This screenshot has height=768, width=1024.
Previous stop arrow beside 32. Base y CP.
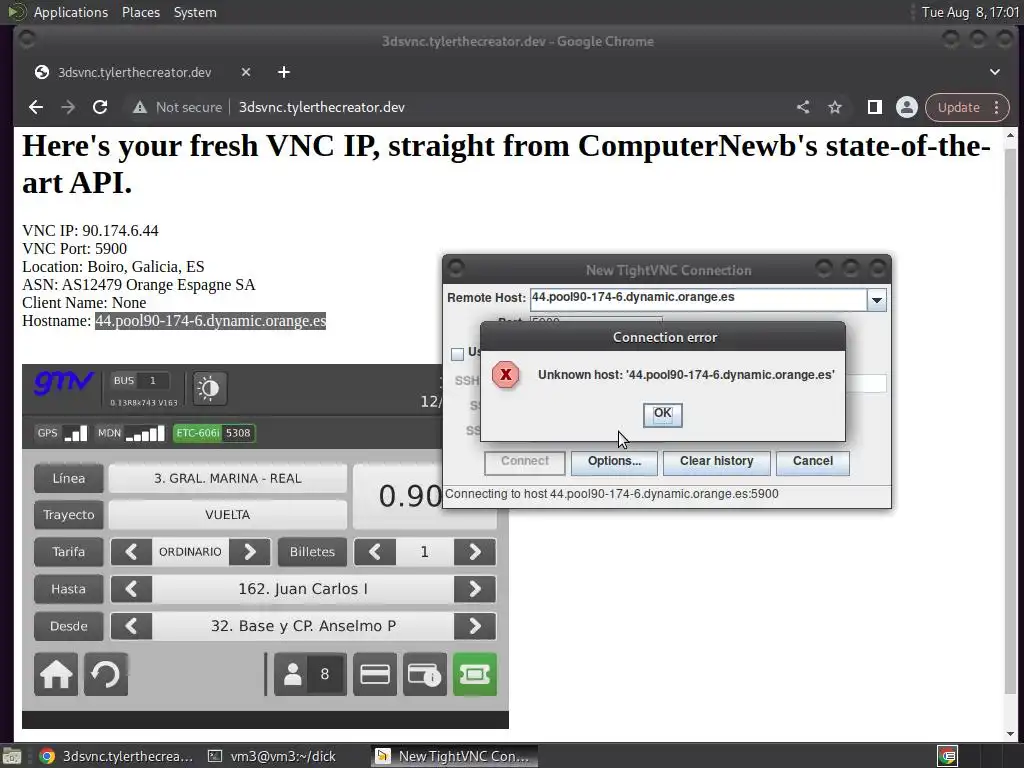(131, 626)
